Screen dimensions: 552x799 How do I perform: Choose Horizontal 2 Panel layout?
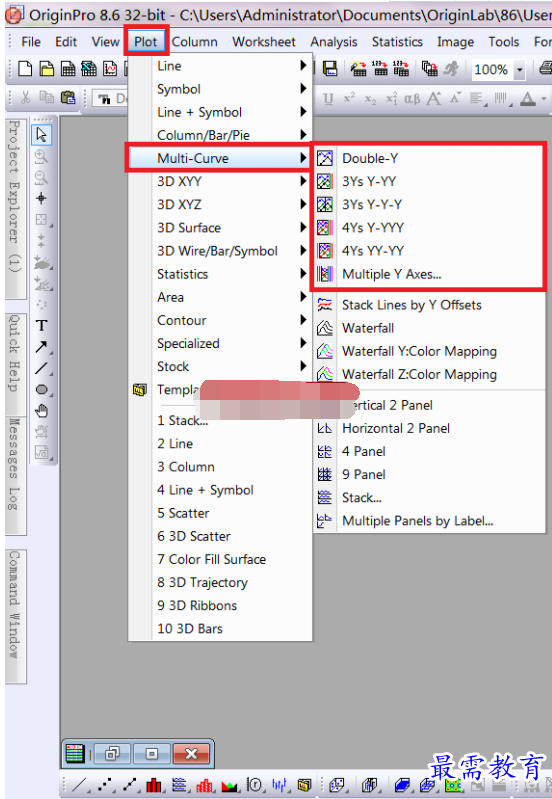[x=429, y=428]
